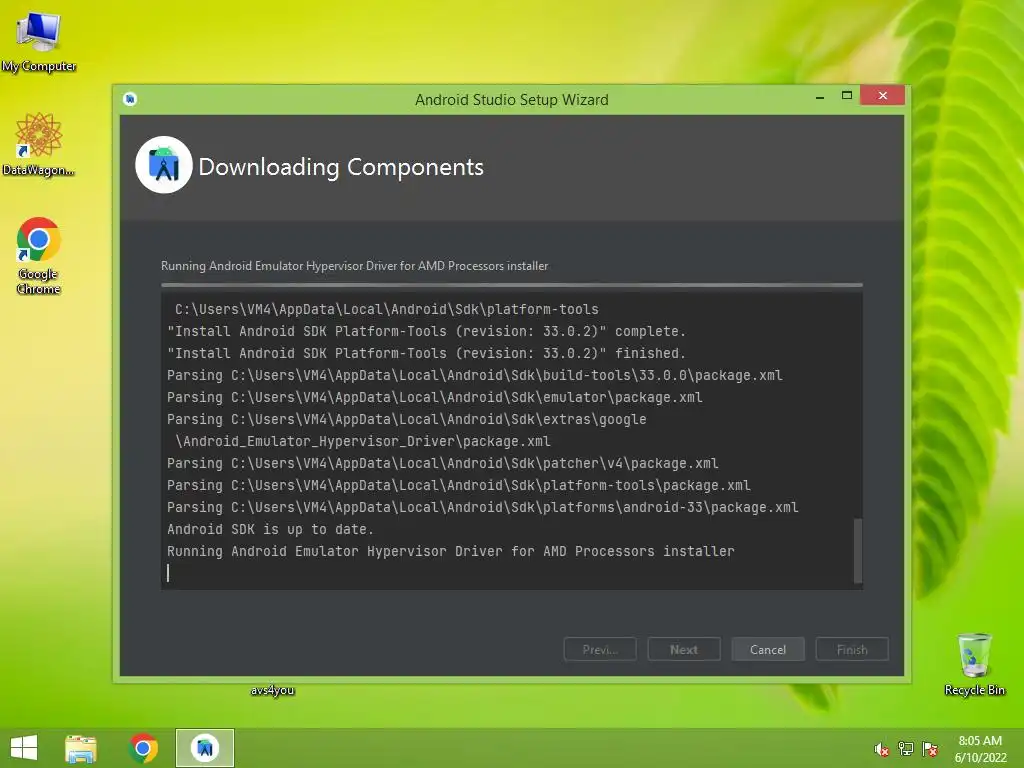Select the avs4you desktop label
The width and height of the screenshot is (1024, 768).
point(272,690)
